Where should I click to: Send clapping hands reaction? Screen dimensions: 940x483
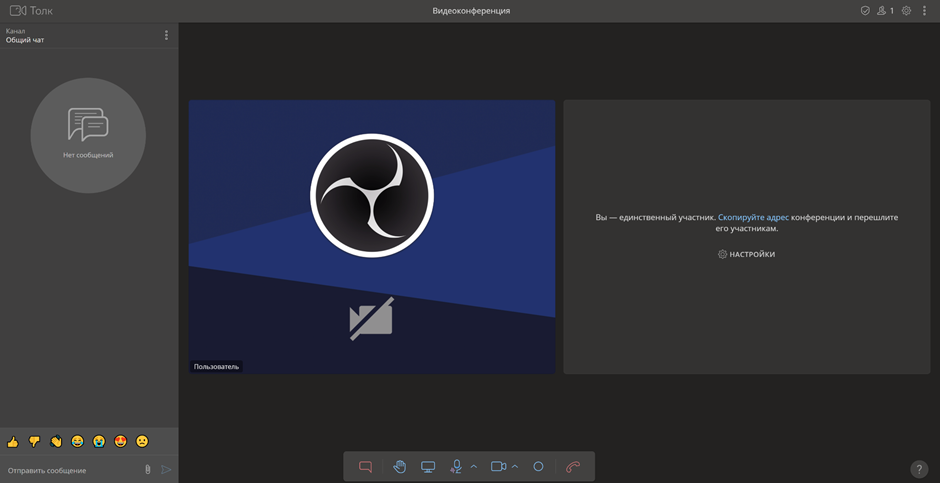[x=56, y=442]
